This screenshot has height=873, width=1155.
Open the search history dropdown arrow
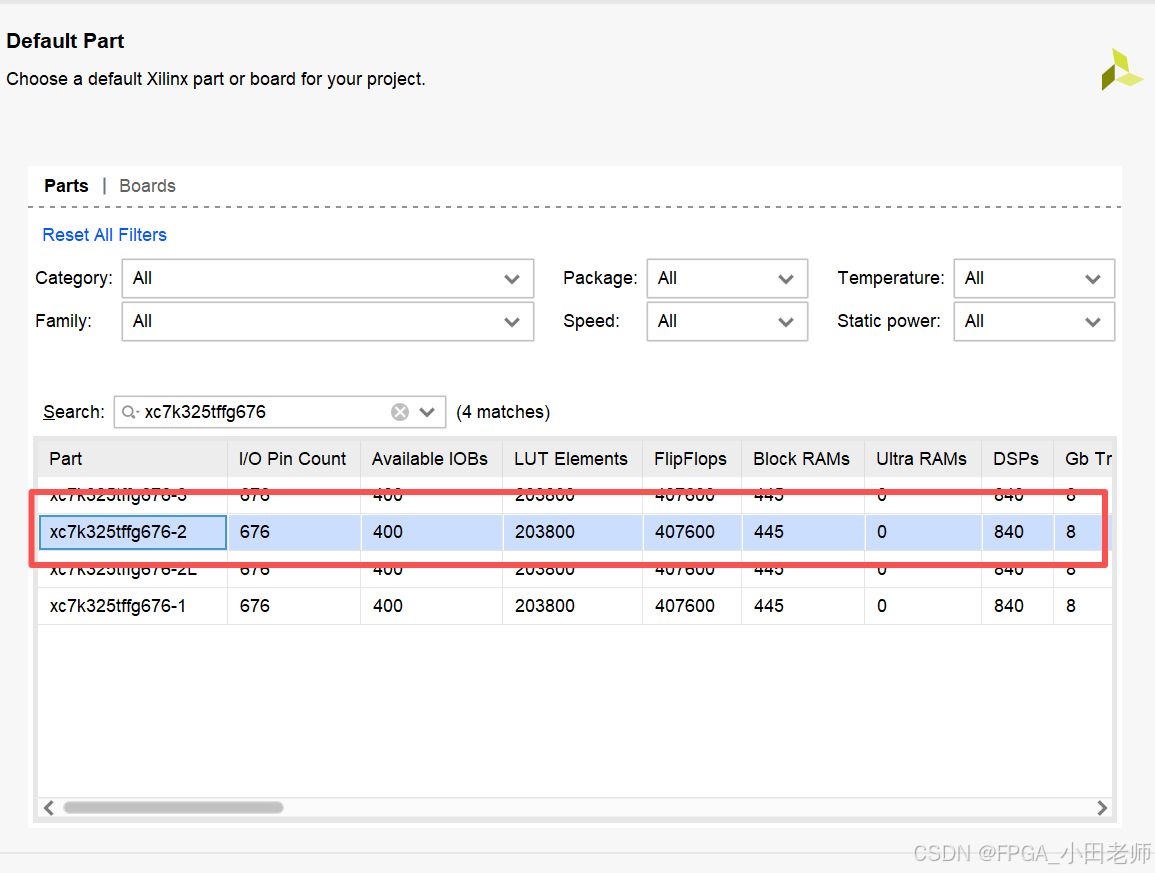(x=427, y=412)
